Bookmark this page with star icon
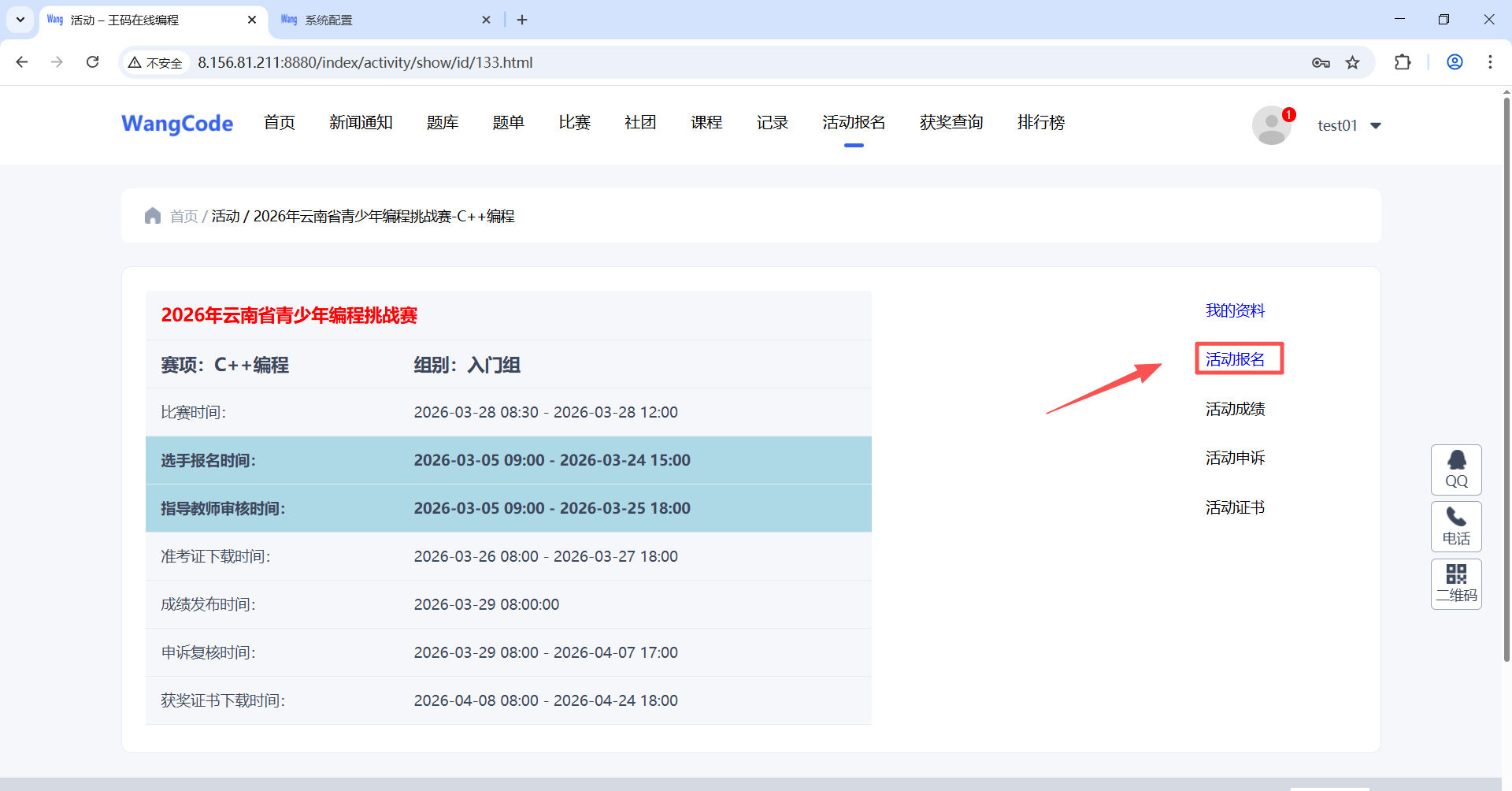 [1352, 62]
